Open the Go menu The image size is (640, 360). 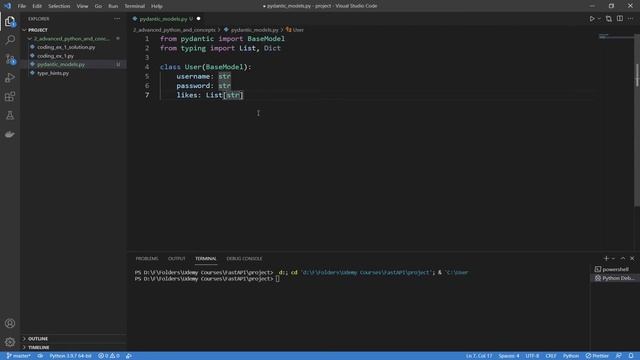pos(98,6)
